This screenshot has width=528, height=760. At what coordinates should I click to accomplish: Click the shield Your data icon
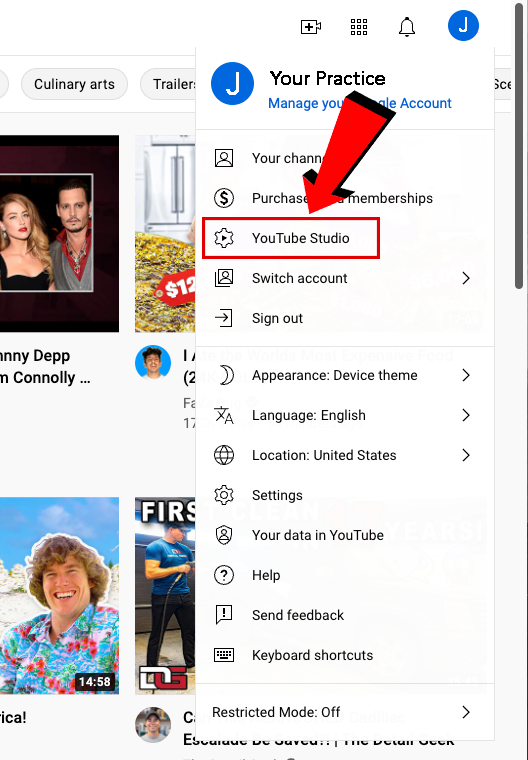tap(224, 535)
